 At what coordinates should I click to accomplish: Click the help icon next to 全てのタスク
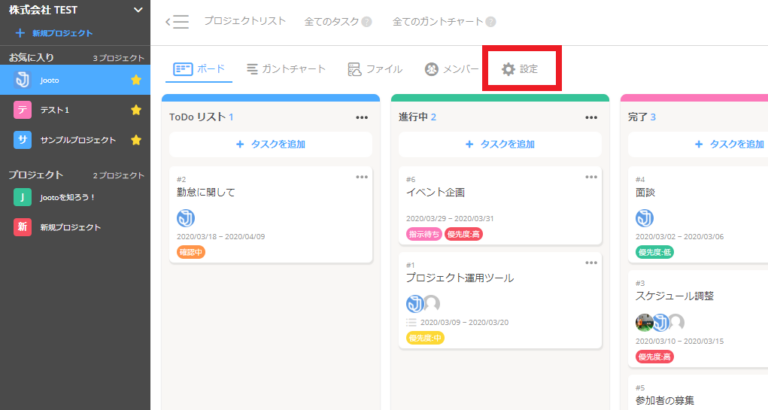366,22
